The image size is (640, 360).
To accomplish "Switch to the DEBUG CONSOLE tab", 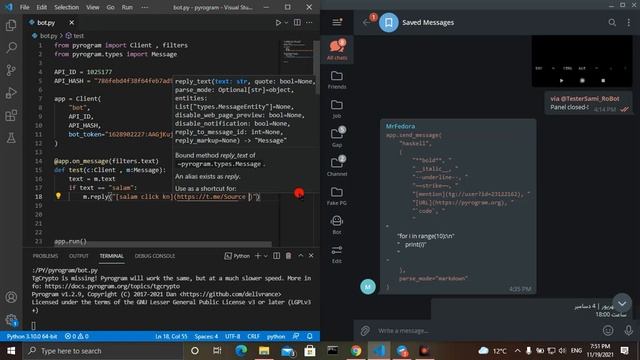I will click(155, 256).
